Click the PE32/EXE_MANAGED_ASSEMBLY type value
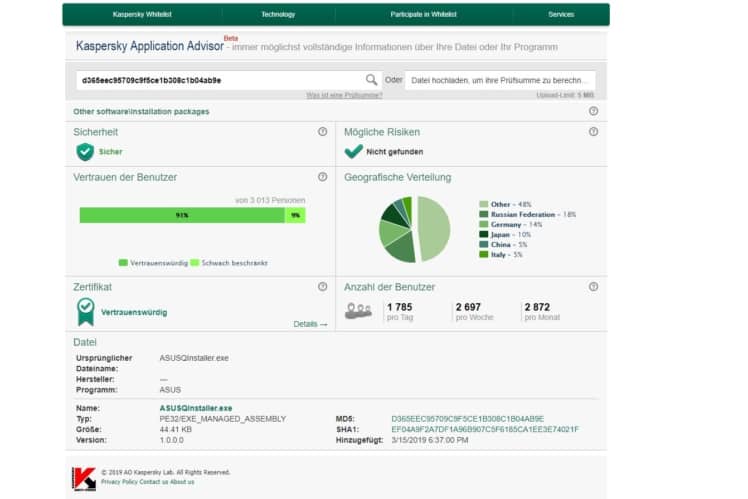 point(223,419)
